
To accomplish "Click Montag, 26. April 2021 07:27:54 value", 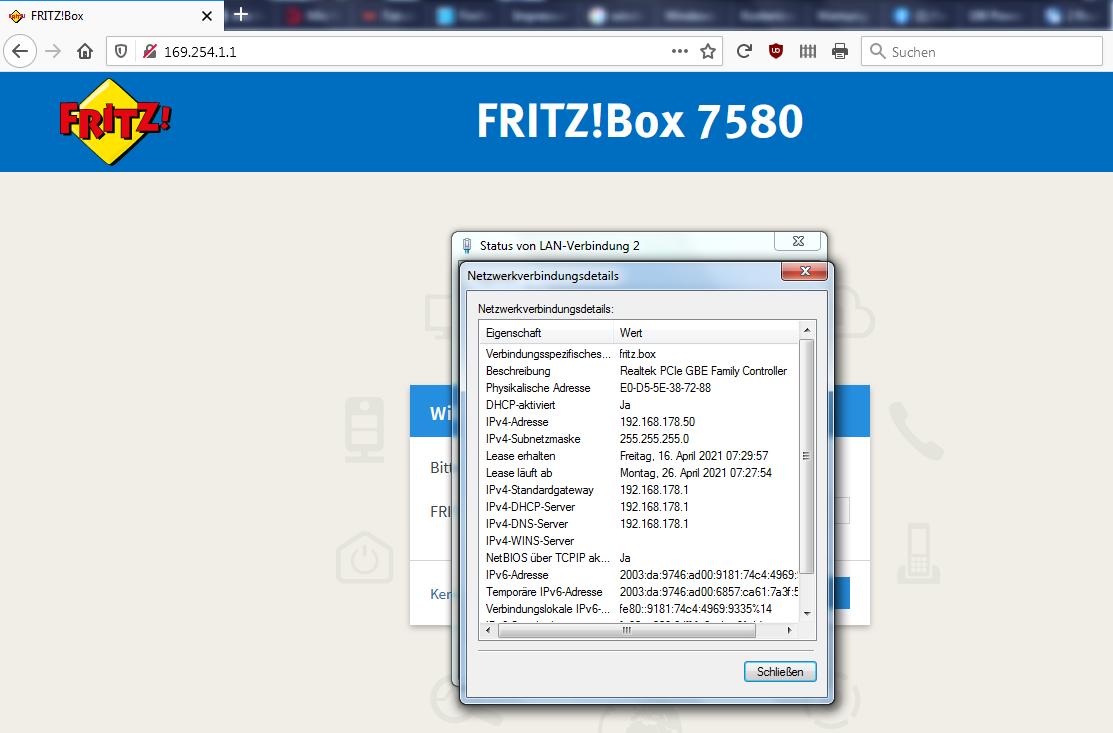I will click(696, 473).
